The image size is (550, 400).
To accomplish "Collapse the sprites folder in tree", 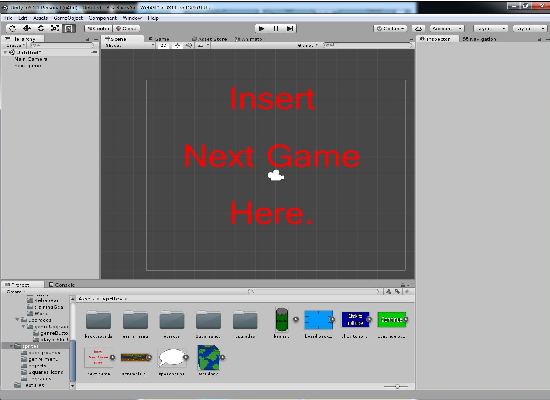I will point(11,346).
